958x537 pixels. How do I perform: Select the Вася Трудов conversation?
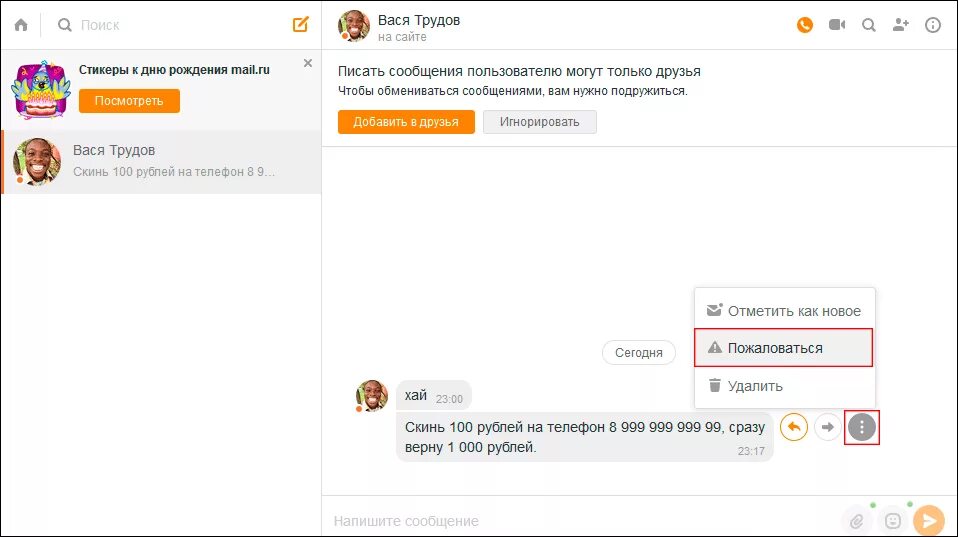point(161,162)
